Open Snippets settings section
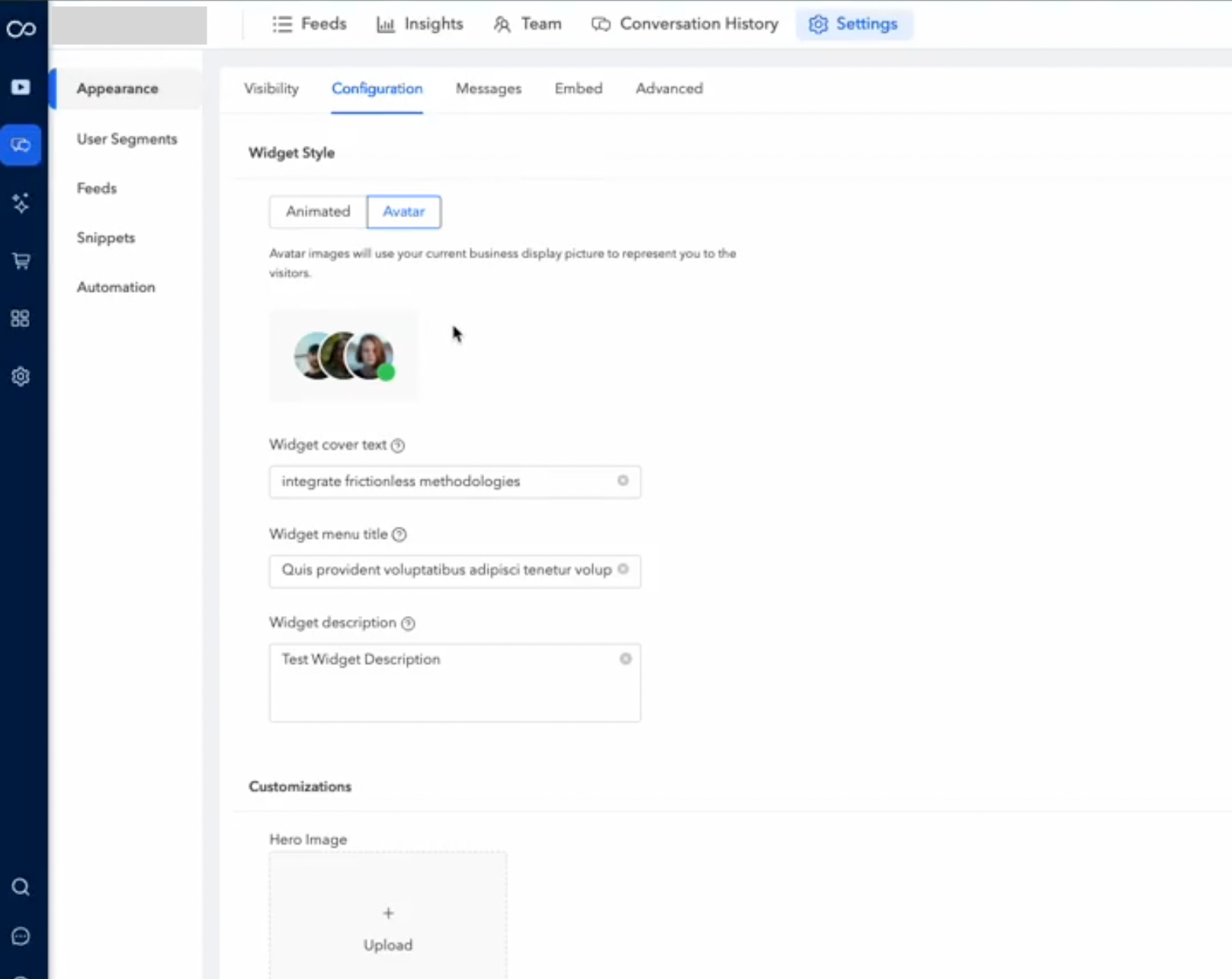 point(106,238)
